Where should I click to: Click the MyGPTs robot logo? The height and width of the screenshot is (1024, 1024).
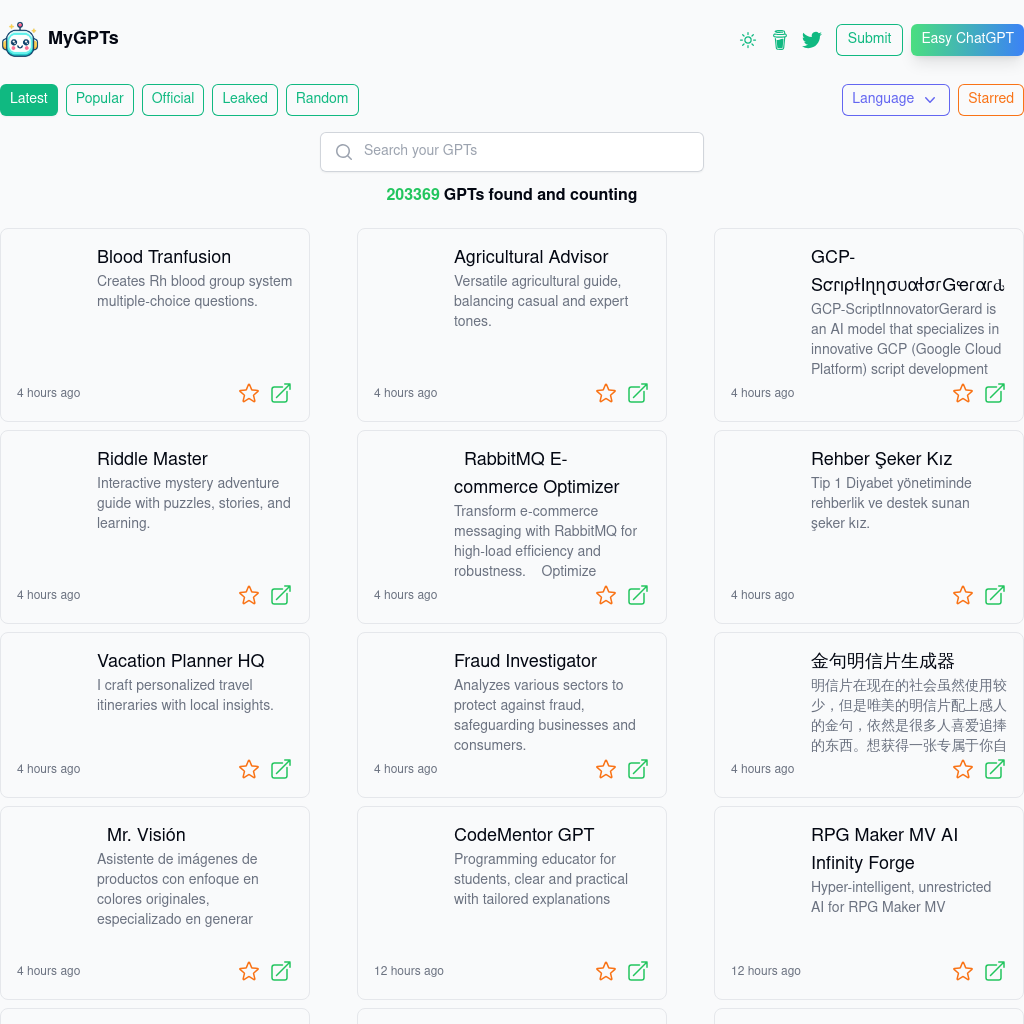[20, 39]
